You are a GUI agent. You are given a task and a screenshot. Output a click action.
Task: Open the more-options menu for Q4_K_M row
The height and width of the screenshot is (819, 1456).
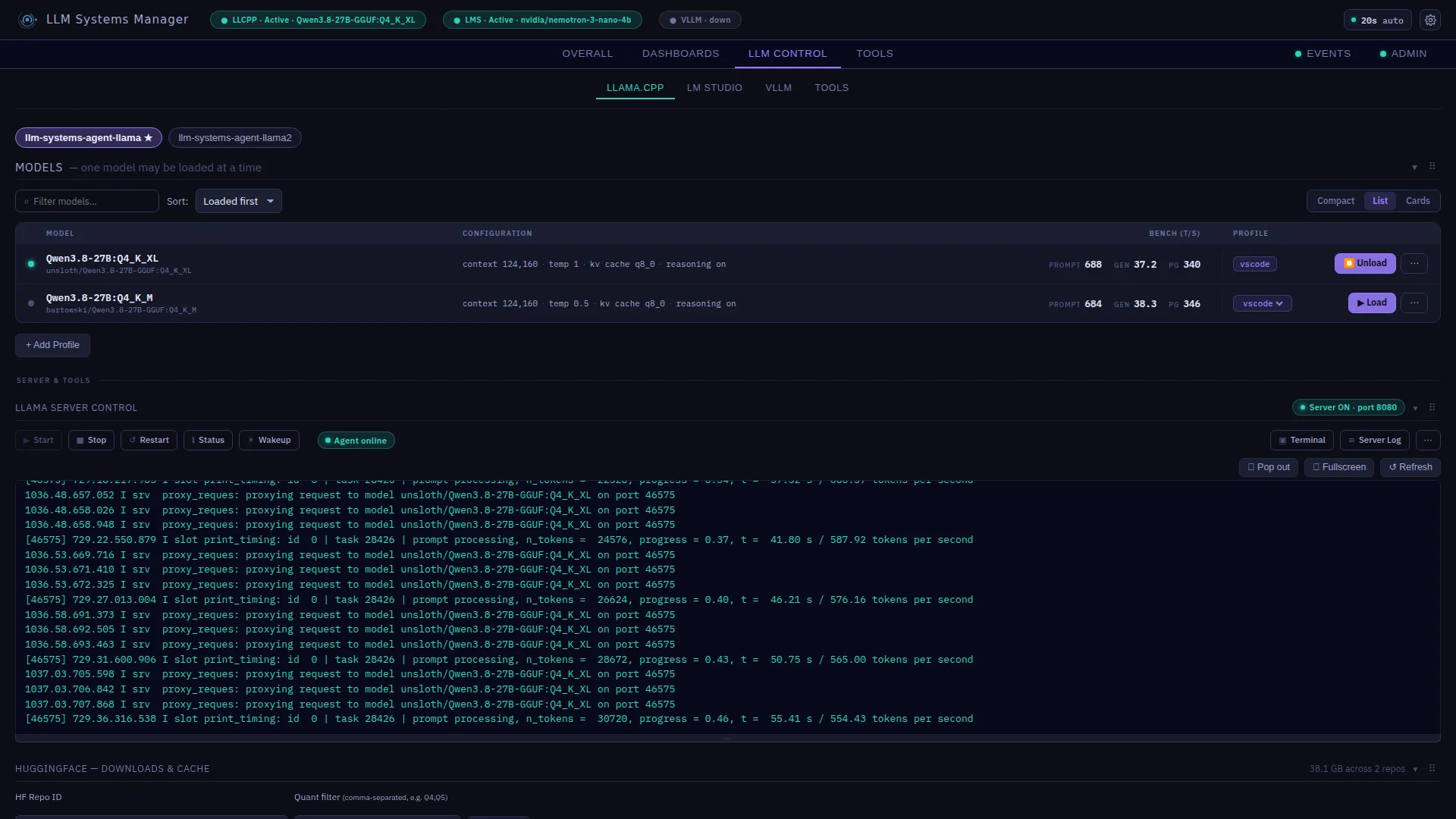pyautogui.click(x=1414, y=303)
